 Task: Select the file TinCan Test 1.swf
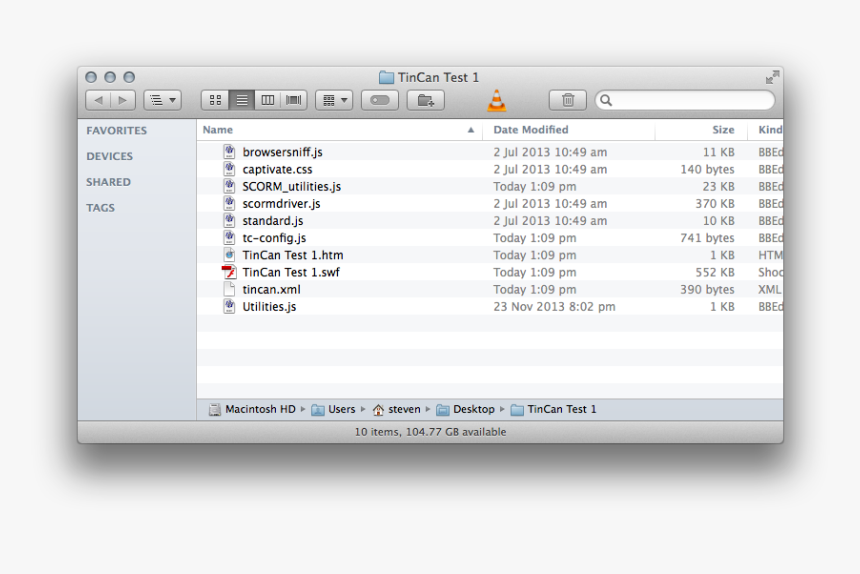[x=490, y=272]
